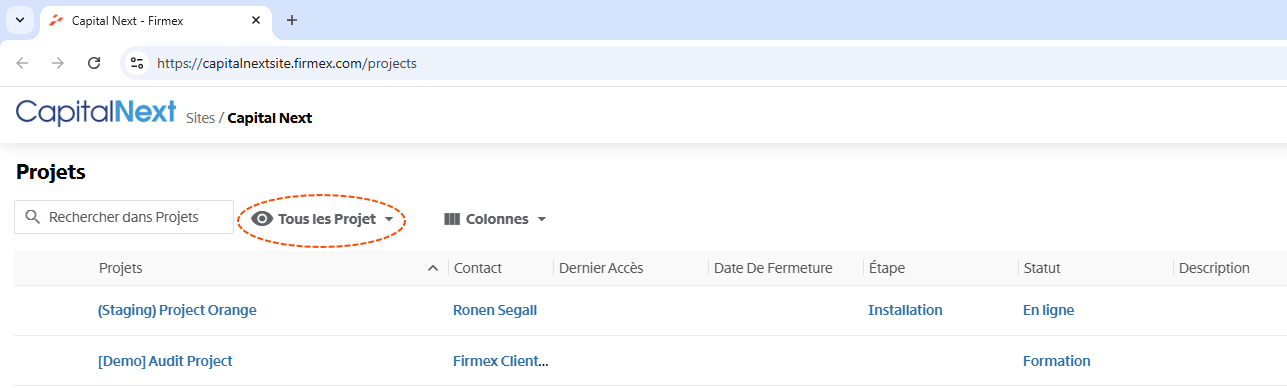Reload the page with refresh icon
The width and height of the screenshot is (1287, 388).
[94, 63]
